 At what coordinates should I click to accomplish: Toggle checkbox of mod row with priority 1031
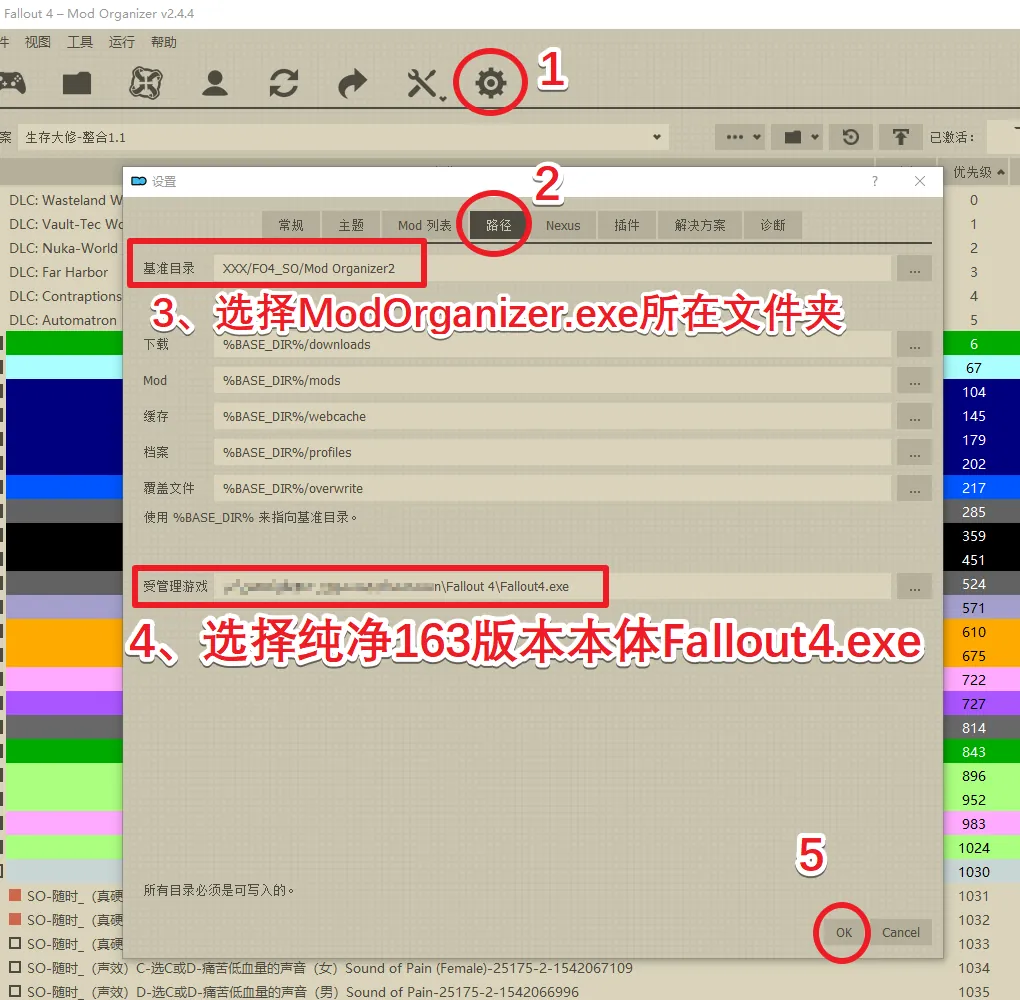(15, 895)
